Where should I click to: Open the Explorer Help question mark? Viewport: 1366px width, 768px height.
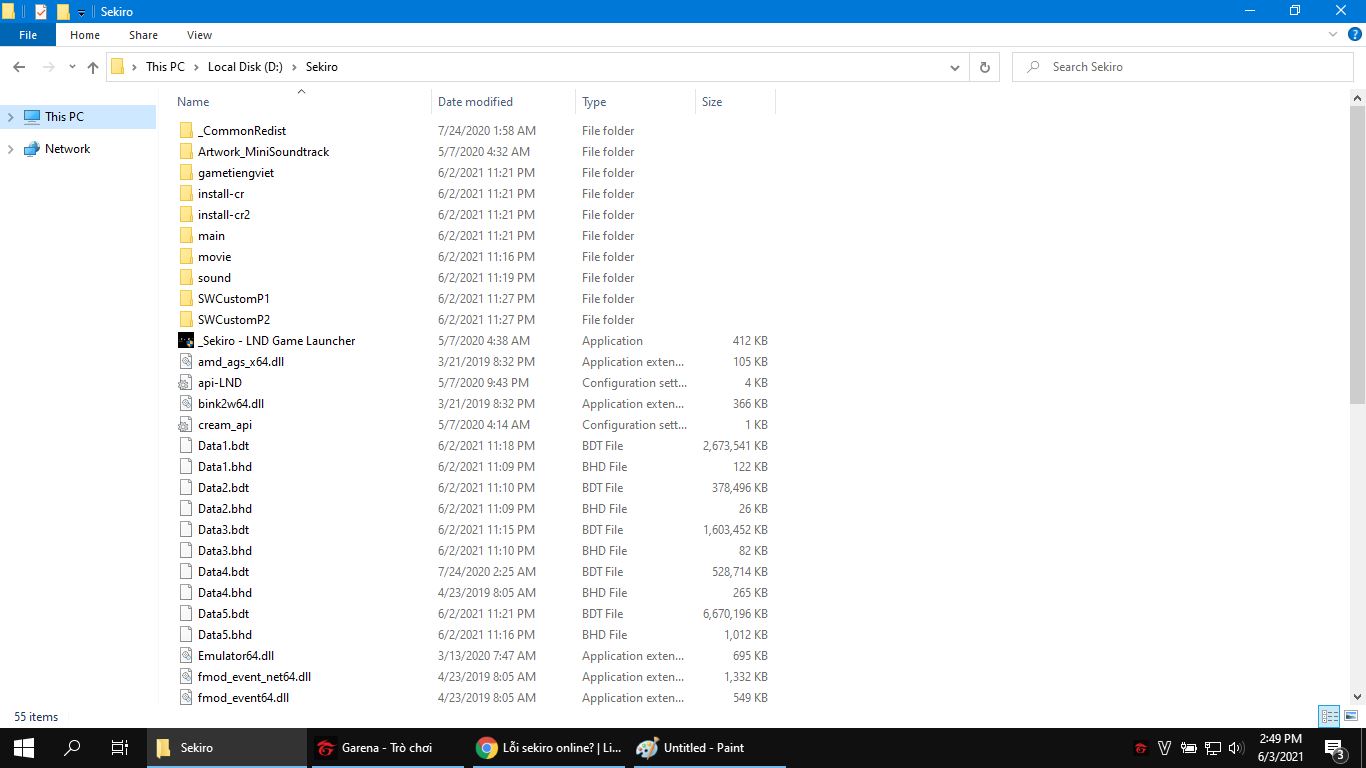[1354, 35]
